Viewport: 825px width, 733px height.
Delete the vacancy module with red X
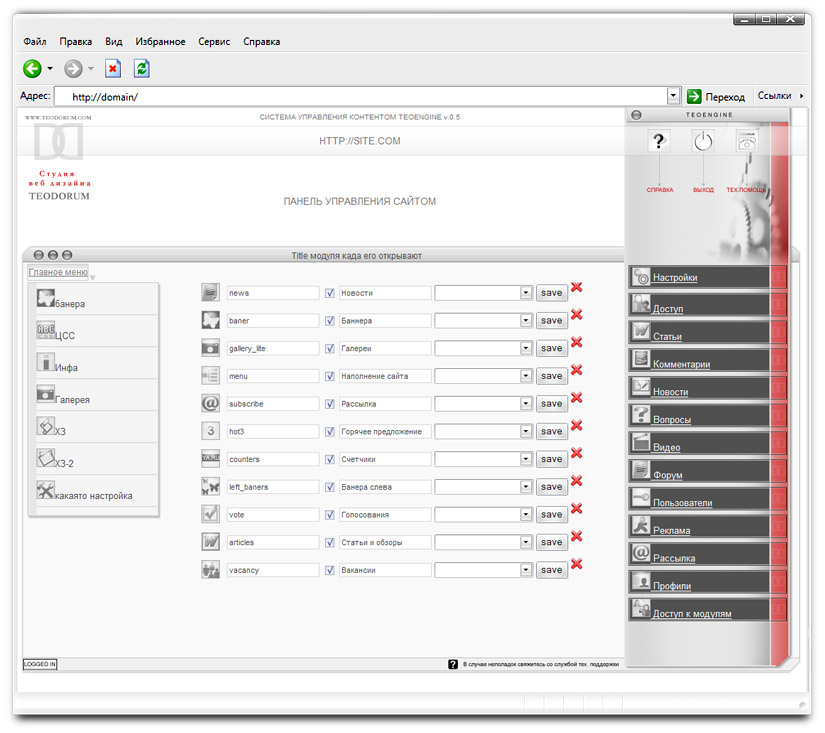[577, 565]
